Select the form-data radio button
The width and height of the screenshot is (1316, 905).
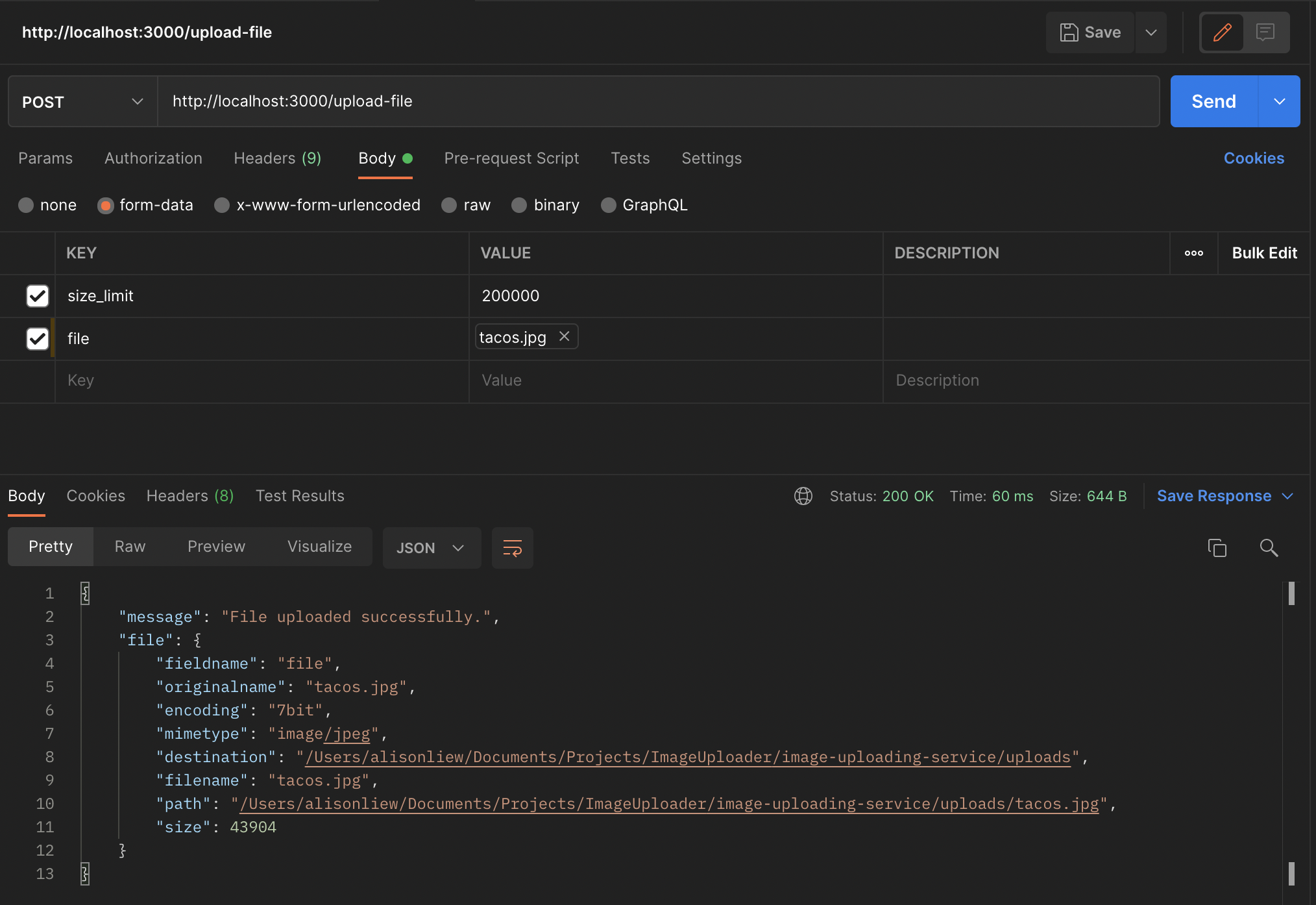(105, 205)
